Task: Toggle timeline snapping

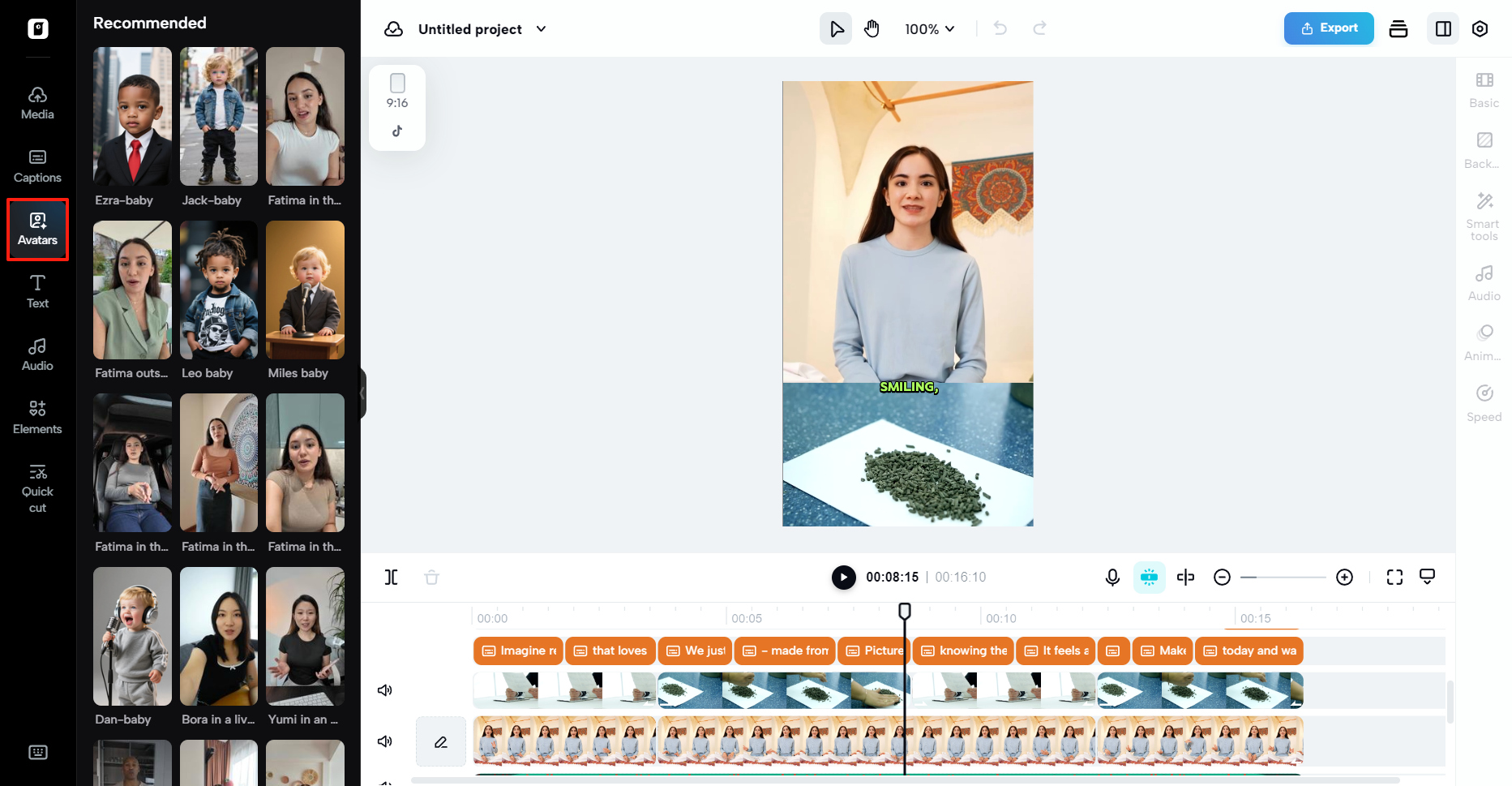Action: click(x=1149, y=577)
